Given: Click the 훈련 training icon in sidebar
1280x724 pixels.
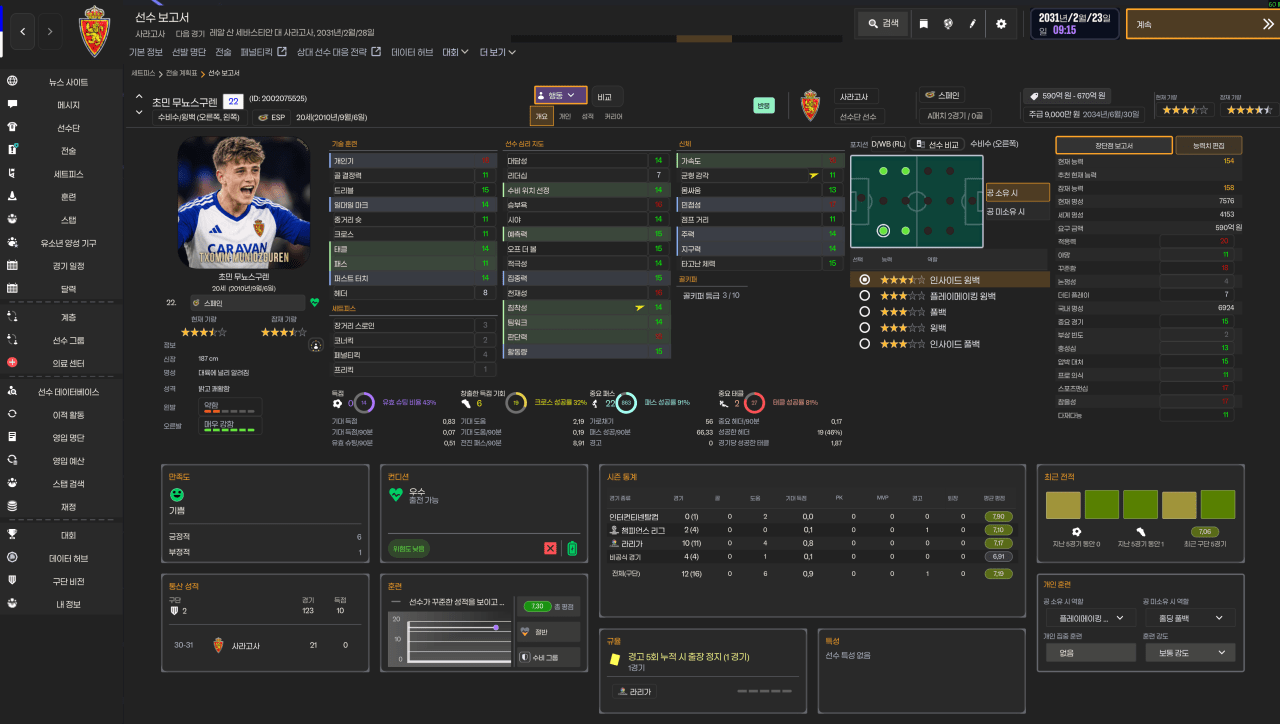Looking at the screenshot, I should point(12,197).
